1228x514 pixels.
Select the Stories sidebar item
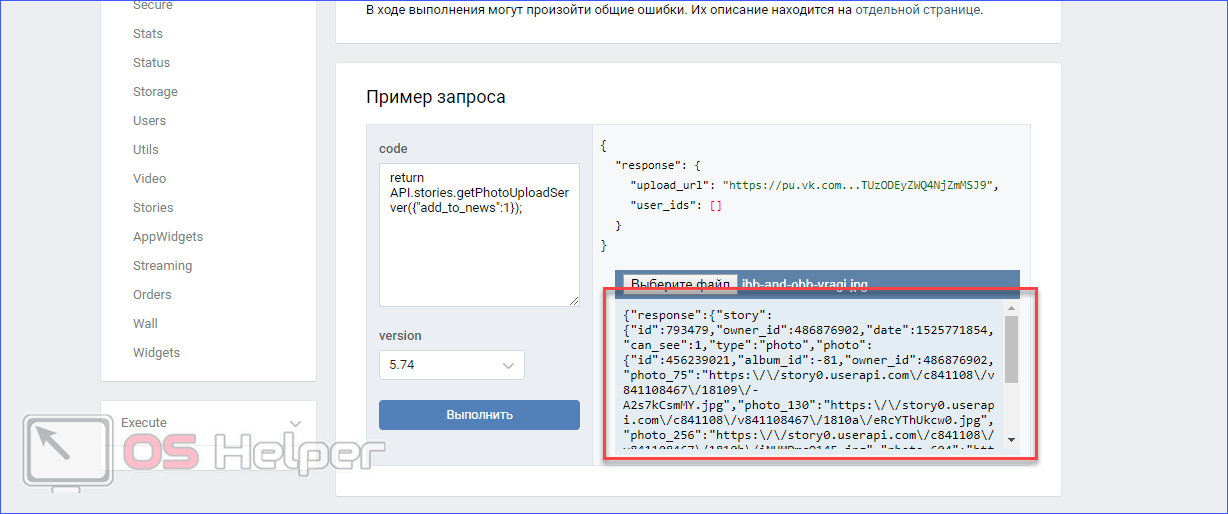[153, 208]
